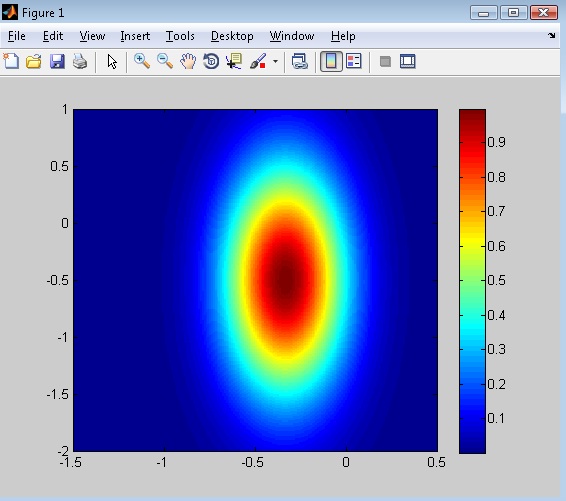Close the Figure 1 window

click(x=544, y=13)
